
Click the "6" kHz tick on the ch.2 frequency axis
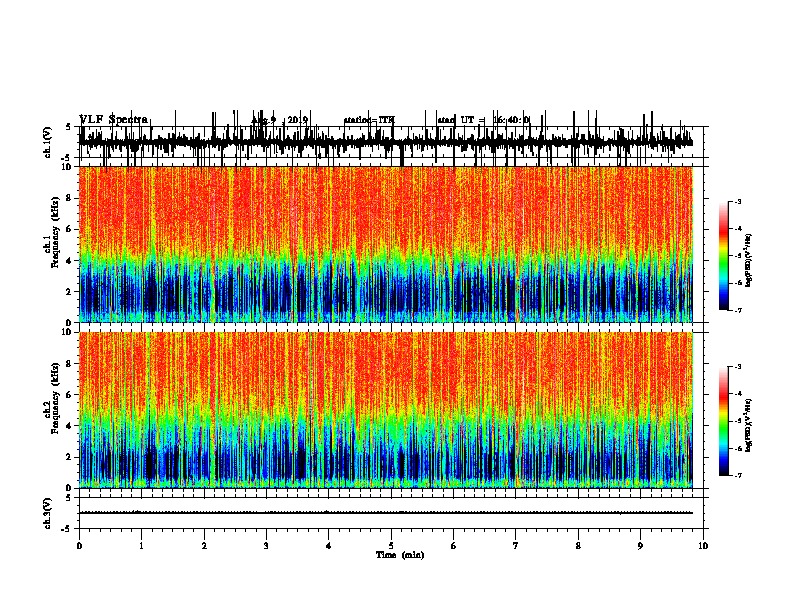coord(70,395)
